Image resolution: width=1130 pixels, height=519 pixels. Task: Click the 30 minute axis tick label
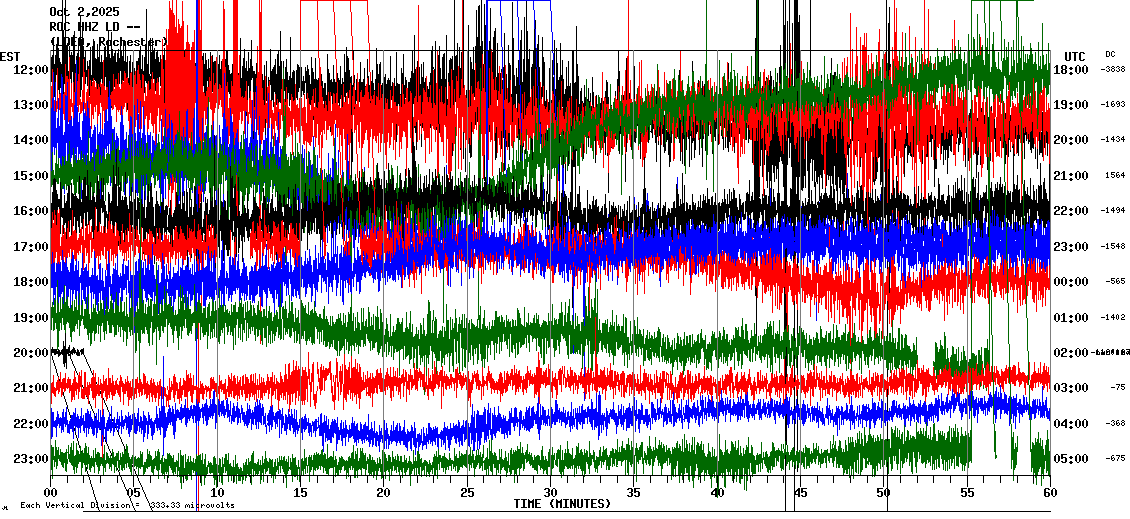(x=550, y=493)
